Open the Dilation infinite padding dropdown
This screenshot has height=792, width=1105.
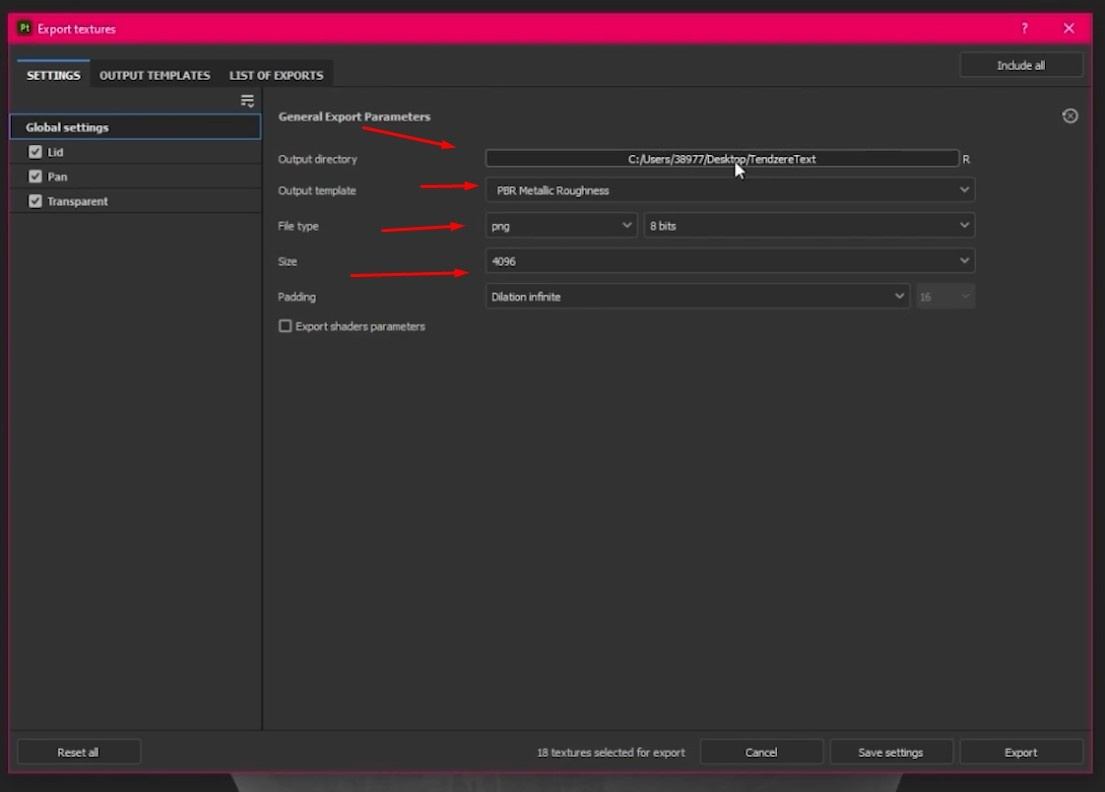tap(698, 297)
